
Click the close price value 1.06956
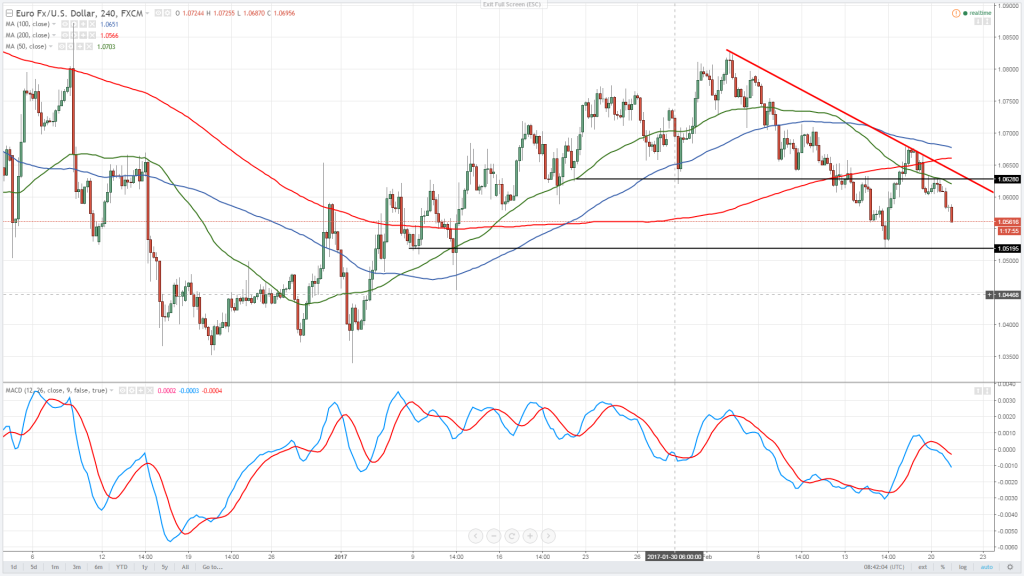pyautogui.click(x=284, y=13)
